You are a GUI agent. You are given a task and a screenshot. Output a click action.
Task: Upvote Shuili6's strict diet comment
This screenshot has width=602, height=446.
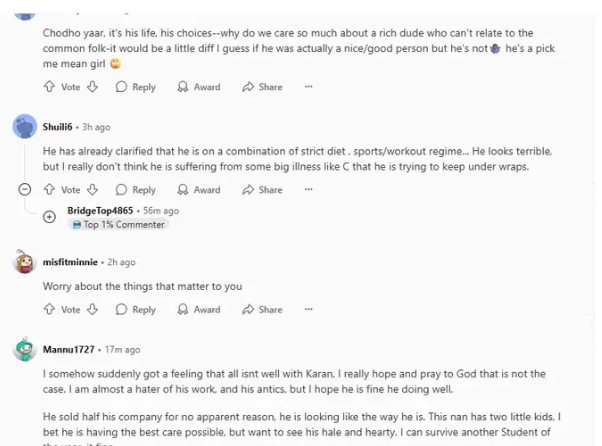click(49, 189)
